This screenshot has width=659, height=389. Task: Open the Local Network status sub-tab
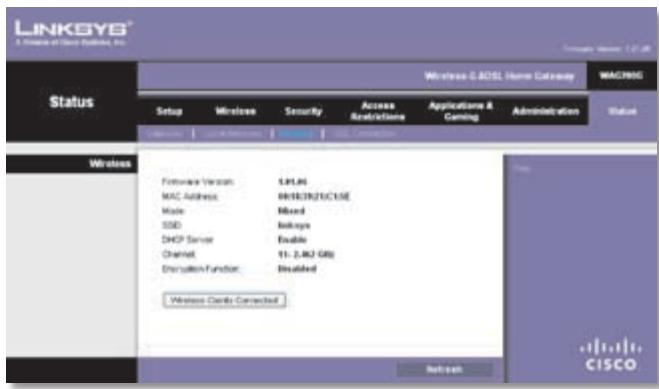tap(233, 134)
